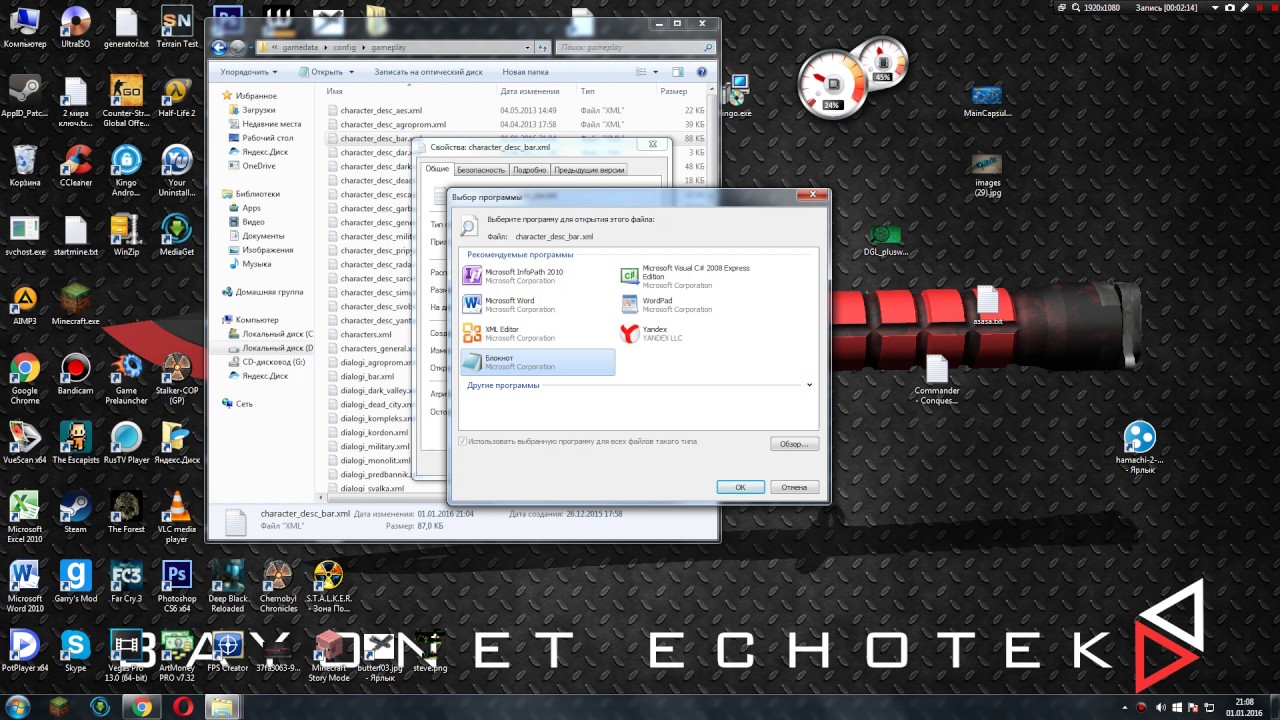Open OneDrive in Explorer sidebar
1280x720 pixels.
(x=258, y=166)
